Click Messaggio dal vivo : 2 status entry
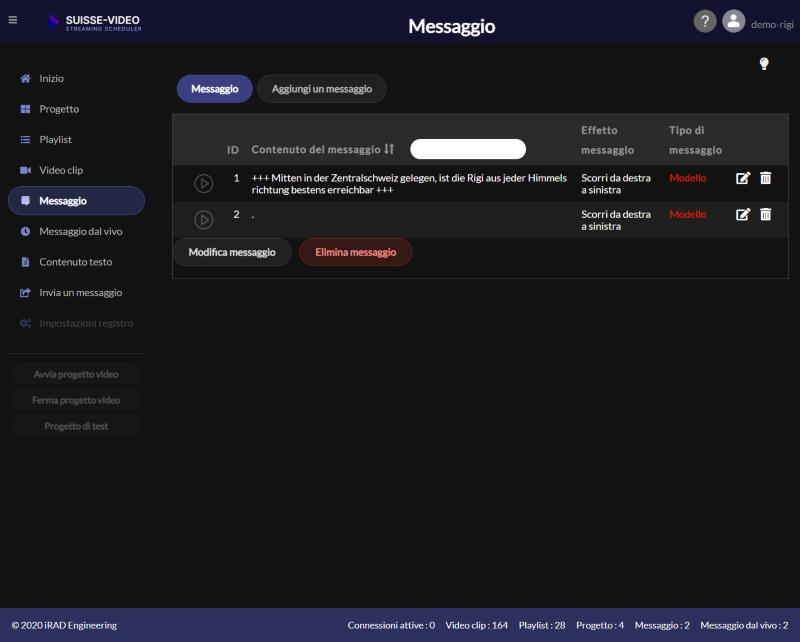This screenshot has width=800, height=642. click(744, 625)
